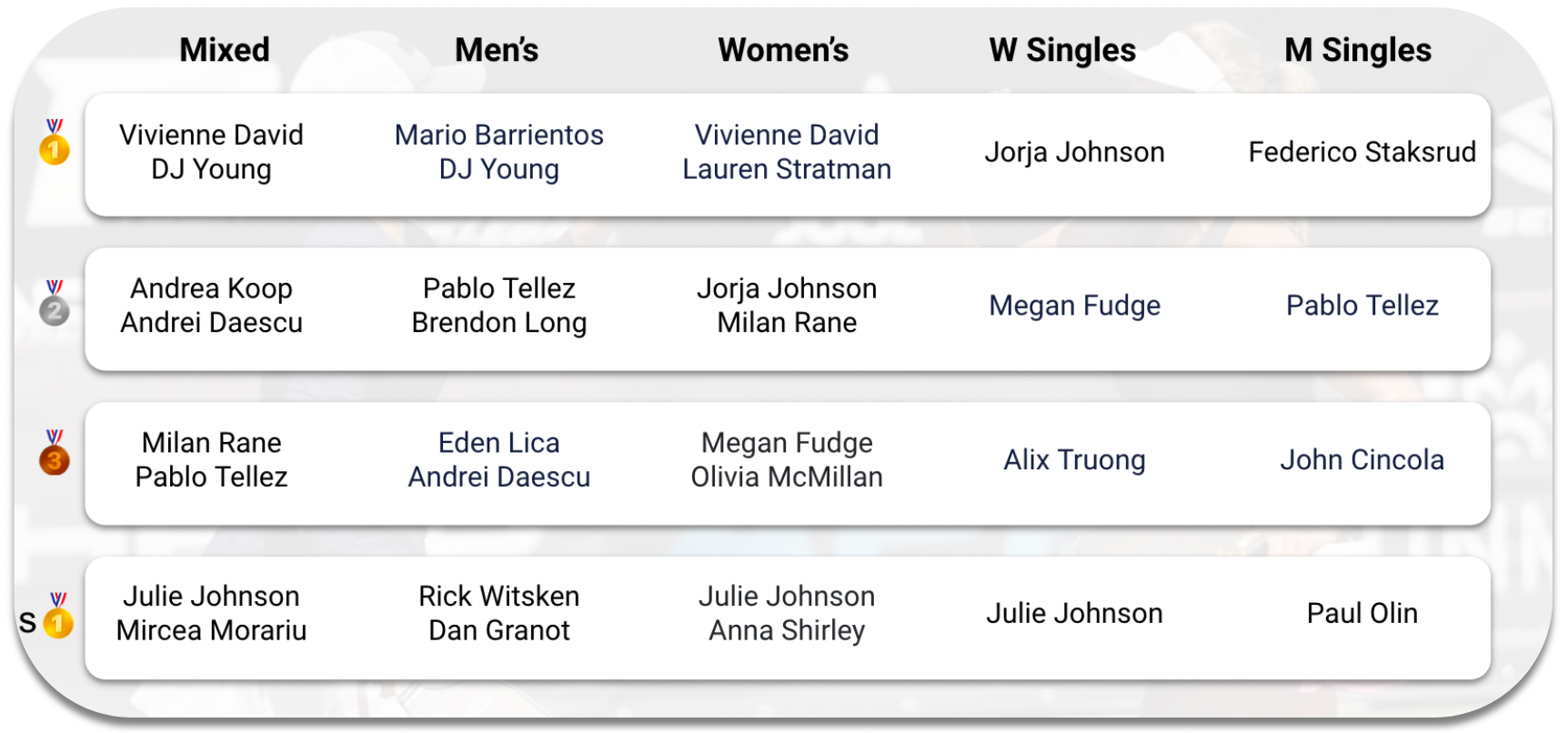
Task: Click the senior gold medal icon
Action: coord(58,616)
